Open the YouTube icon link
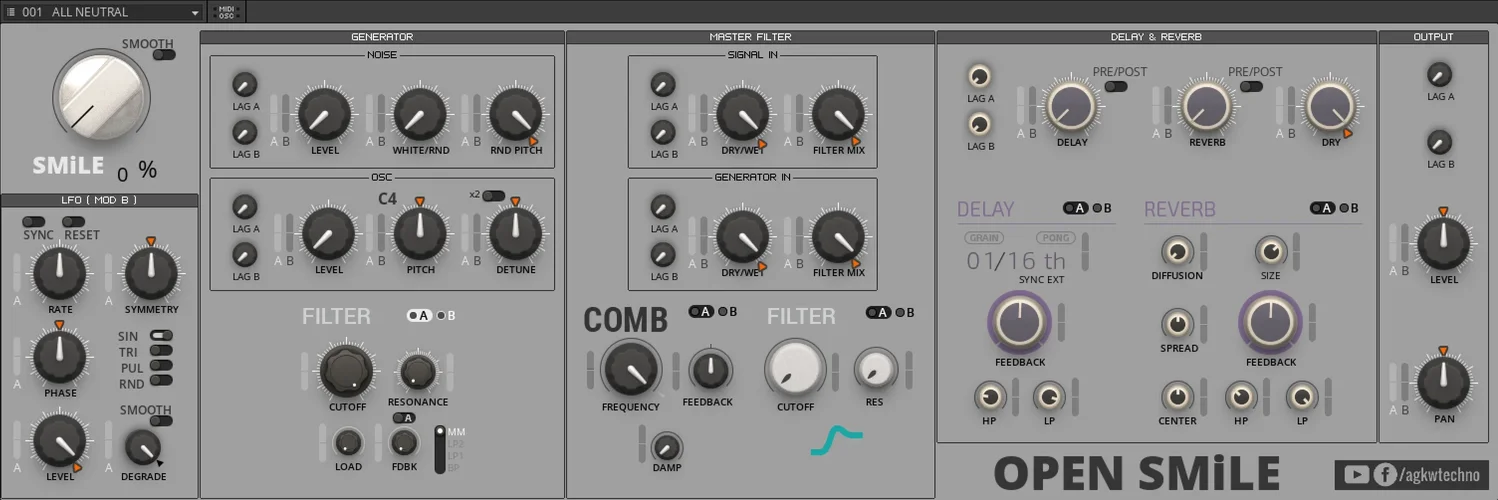Viewport: 1498px width, 500px height. (x=1356, y=475)
